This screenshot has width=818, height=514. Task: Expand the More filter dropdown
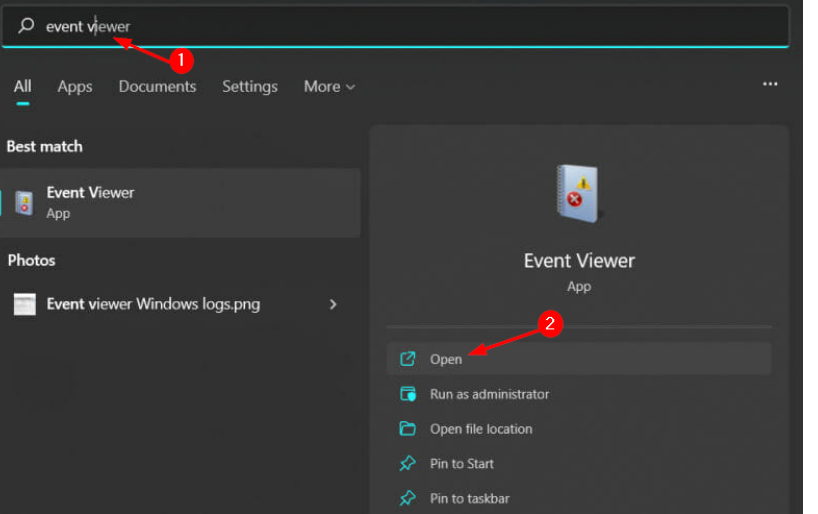pyautogui.click(x=329, y=87)
